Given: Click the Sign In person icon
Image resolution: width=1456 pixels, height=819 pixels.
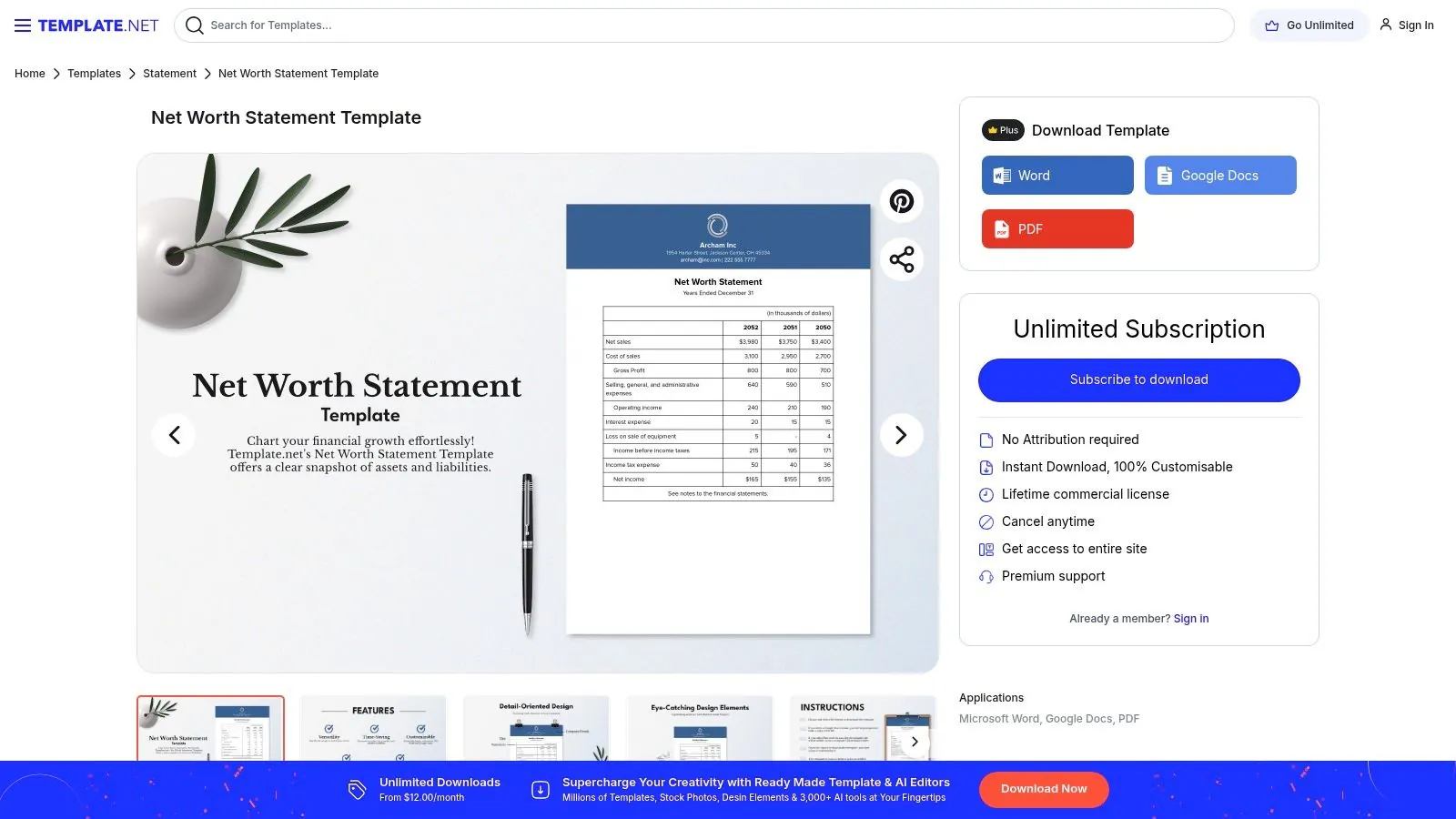Looking at the screenshot, I should 1385,25.
